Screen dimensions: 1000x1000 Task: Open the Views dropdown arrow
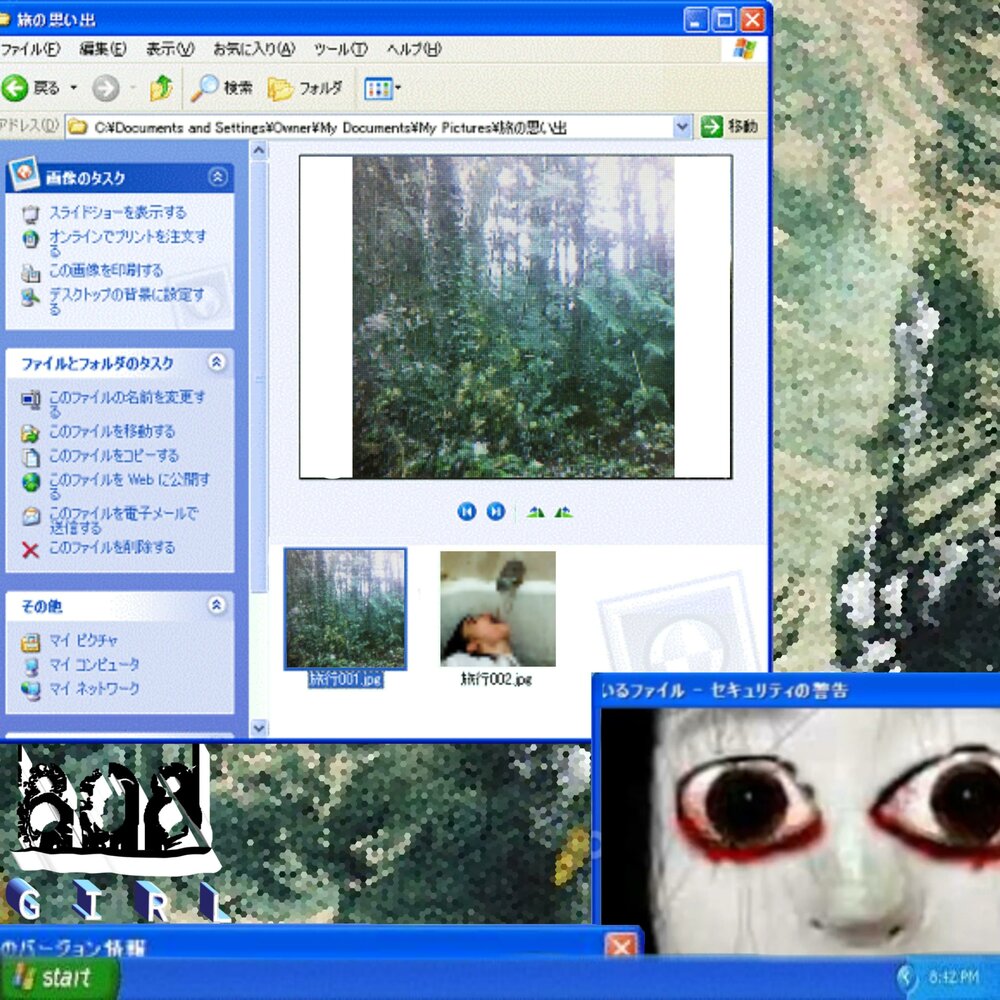coord(398,89)
